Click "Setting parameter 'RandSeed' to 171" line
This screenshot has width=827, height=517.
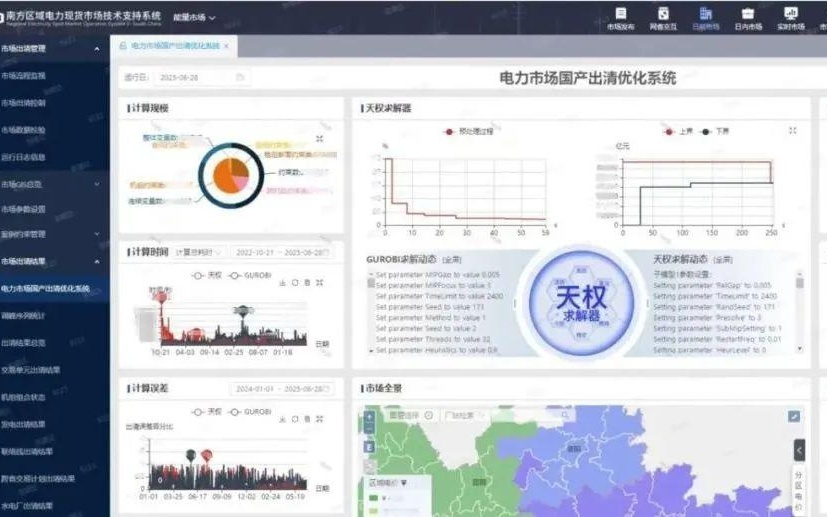pyautogui.click(x=716, y=307)
